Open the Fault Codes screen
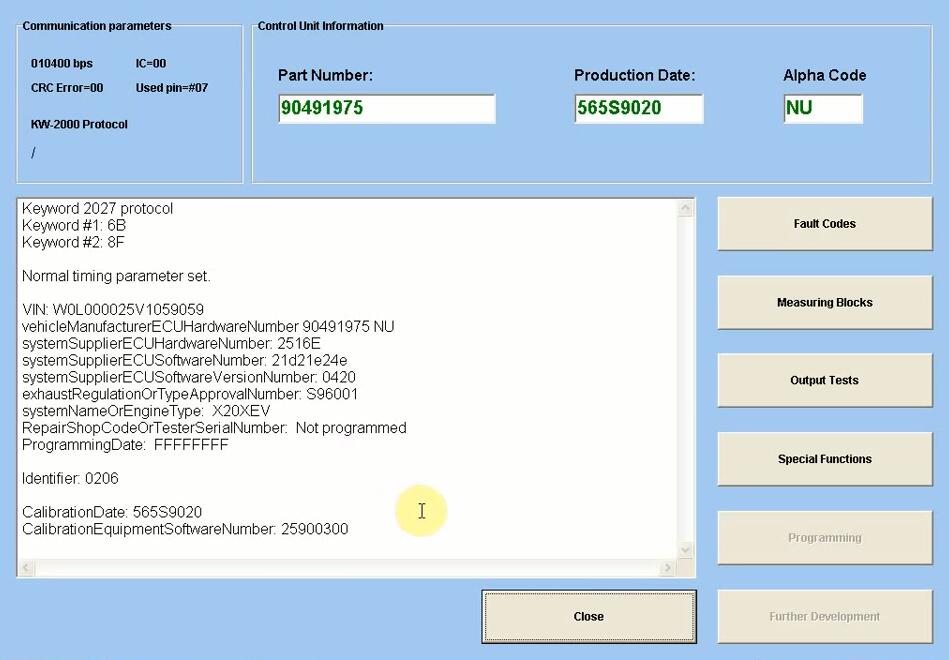This screenshot has height=660, width=949. pos(825,223)
